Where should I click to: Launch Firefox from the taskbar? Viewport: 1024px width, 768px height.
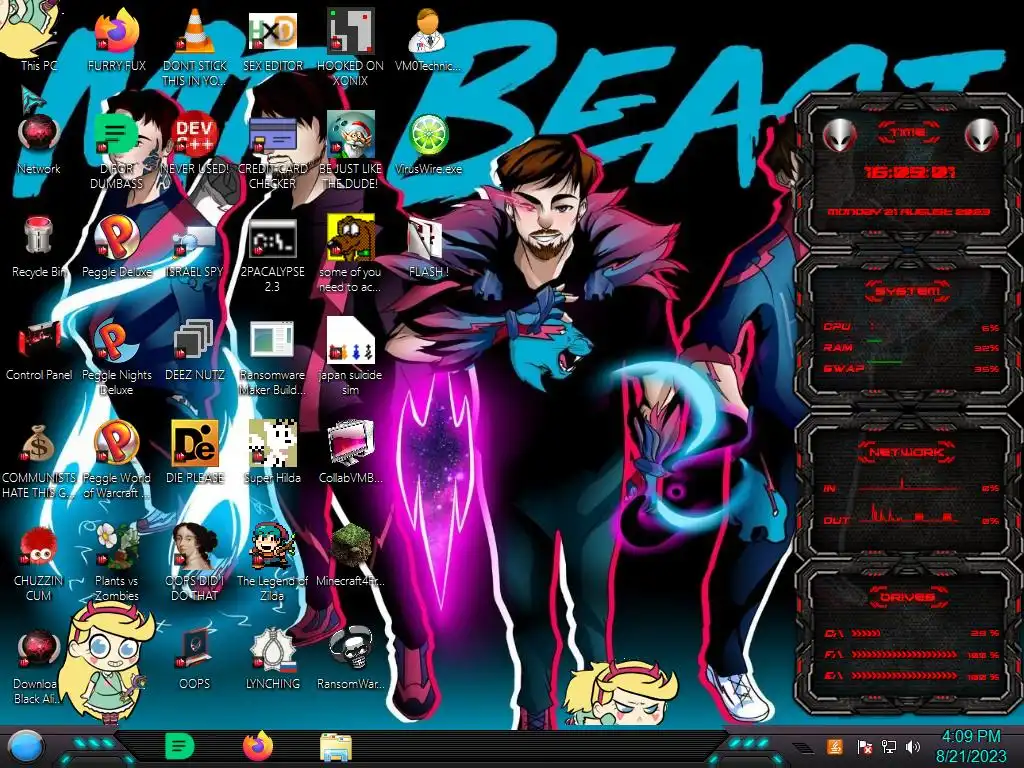pyautogui.click(x=258, y=746)
